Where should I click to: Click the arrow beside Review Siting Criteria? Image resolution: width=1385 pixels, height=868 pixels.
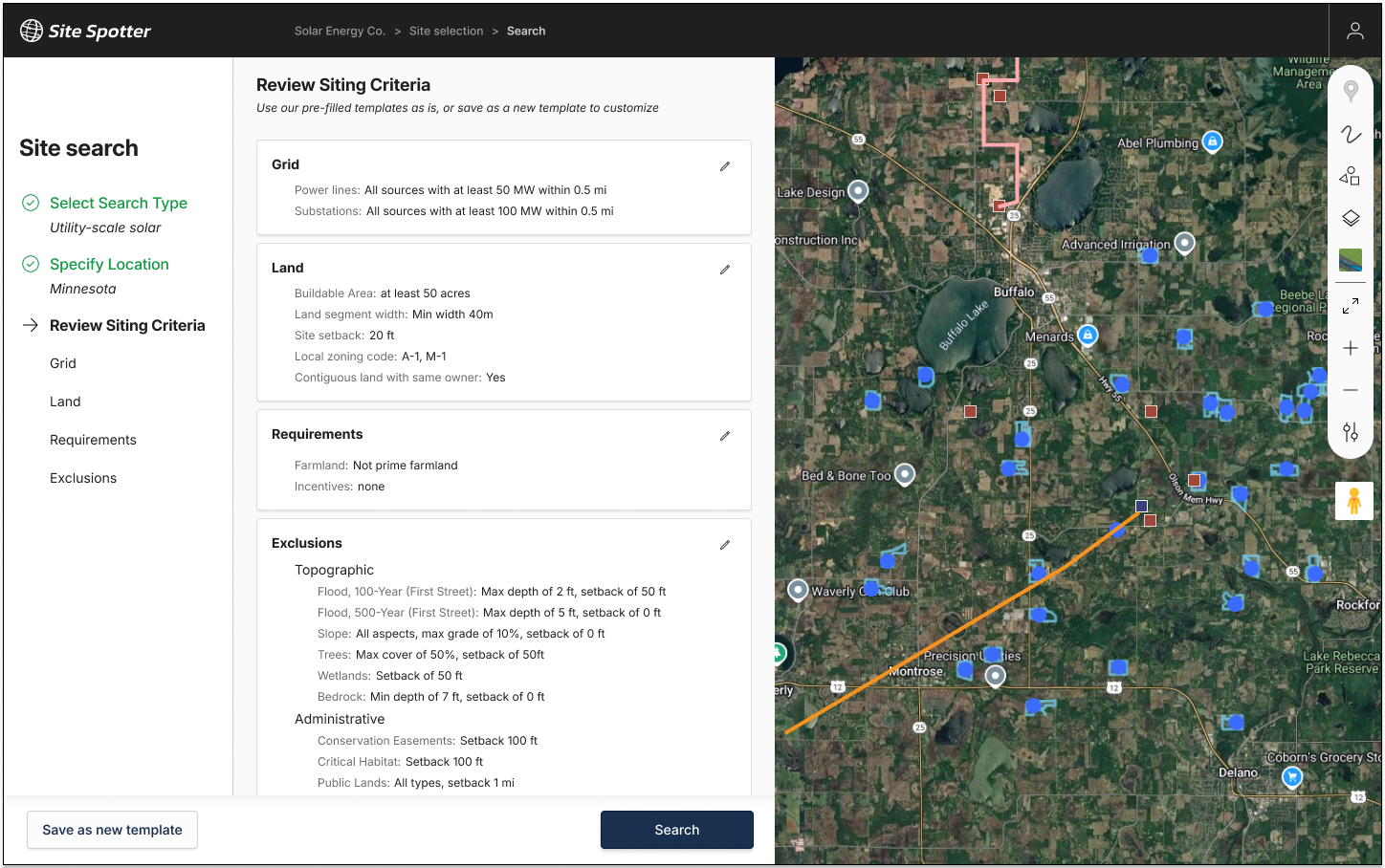(x=31, y=325)
